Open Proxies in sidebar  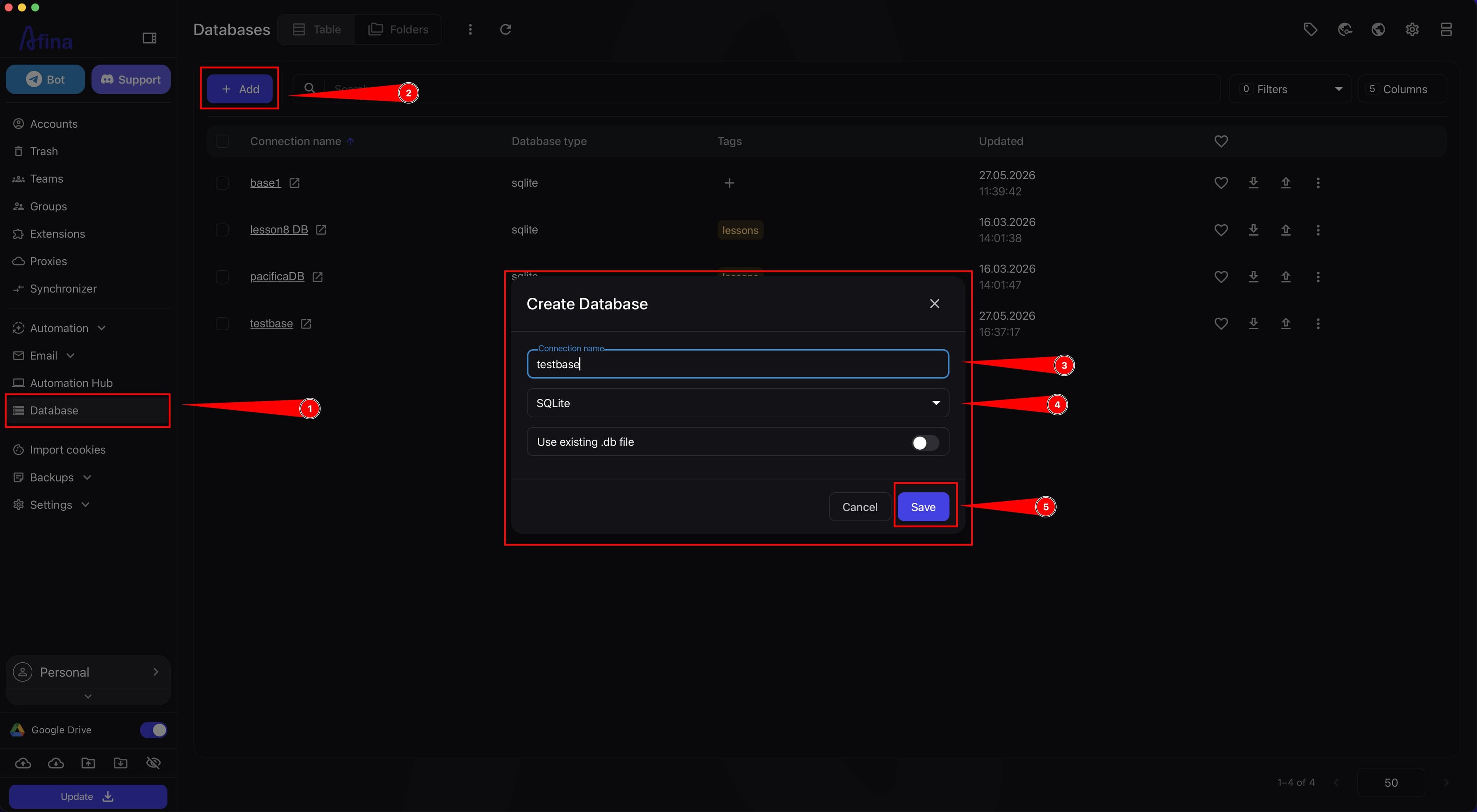[x=48, y=261]
